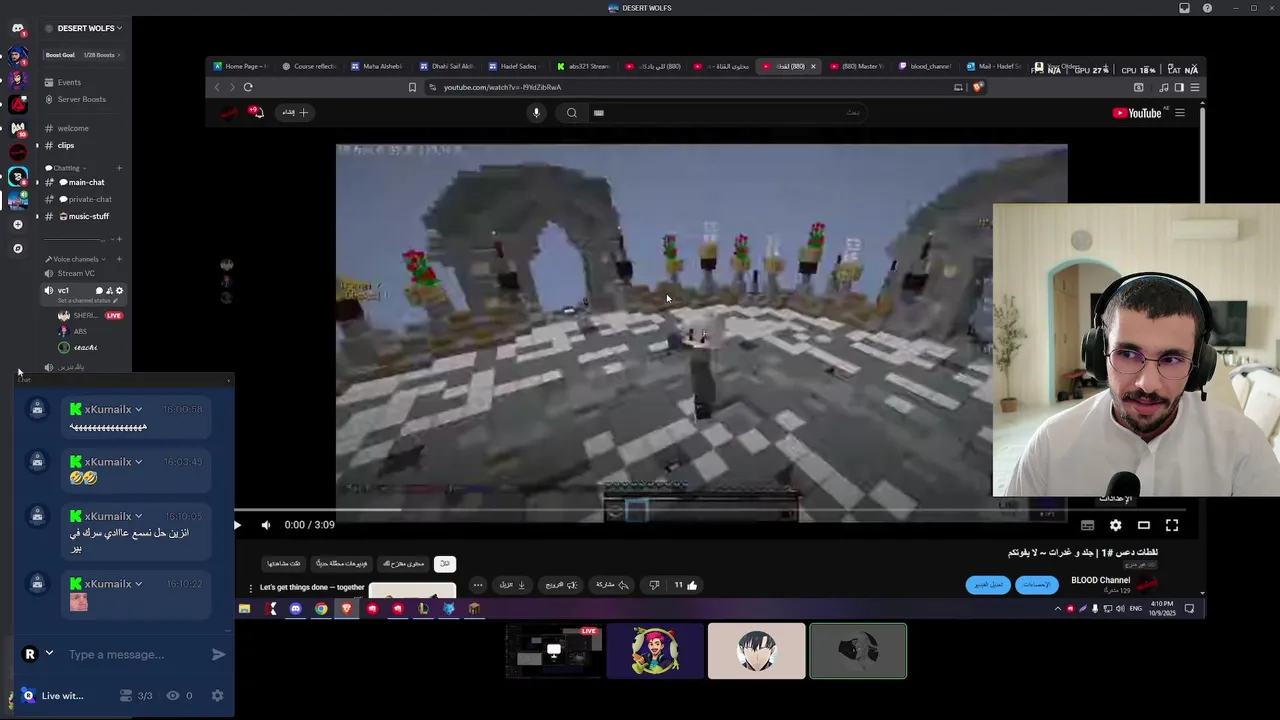The width and height of the screenshot is (1280, 720).
Task: Create channel in Voice channels category
Action: pos(119,259)
